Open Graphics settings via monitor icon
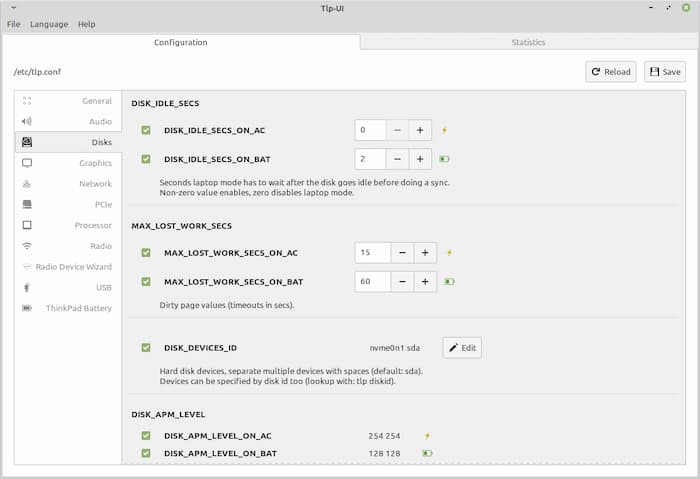This screenshot has height=479, width=700. click(x=27, y=163)
